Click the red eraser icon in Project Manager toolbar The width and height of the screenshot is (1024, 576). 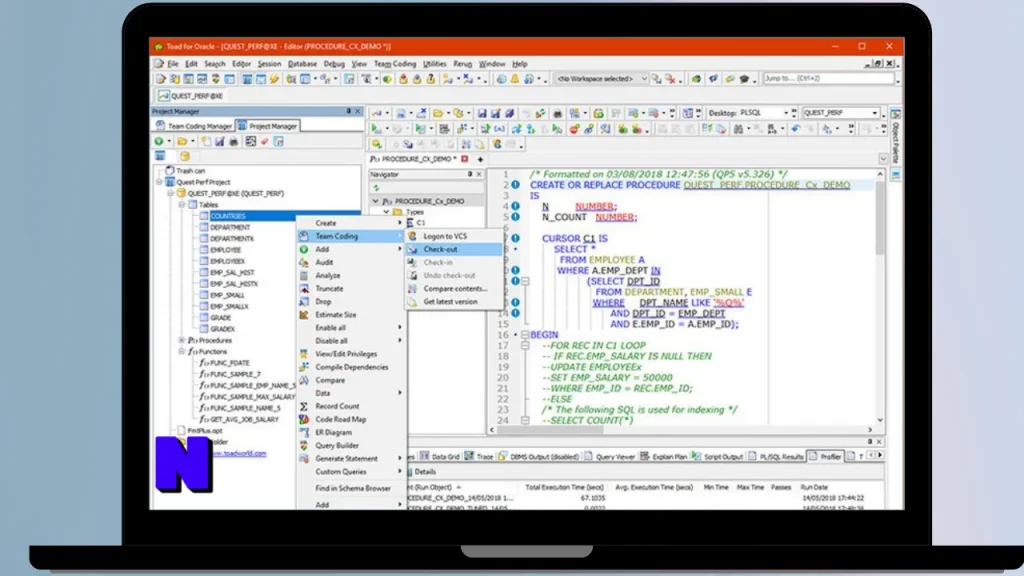pyautogui.click(x=264, y=141)
